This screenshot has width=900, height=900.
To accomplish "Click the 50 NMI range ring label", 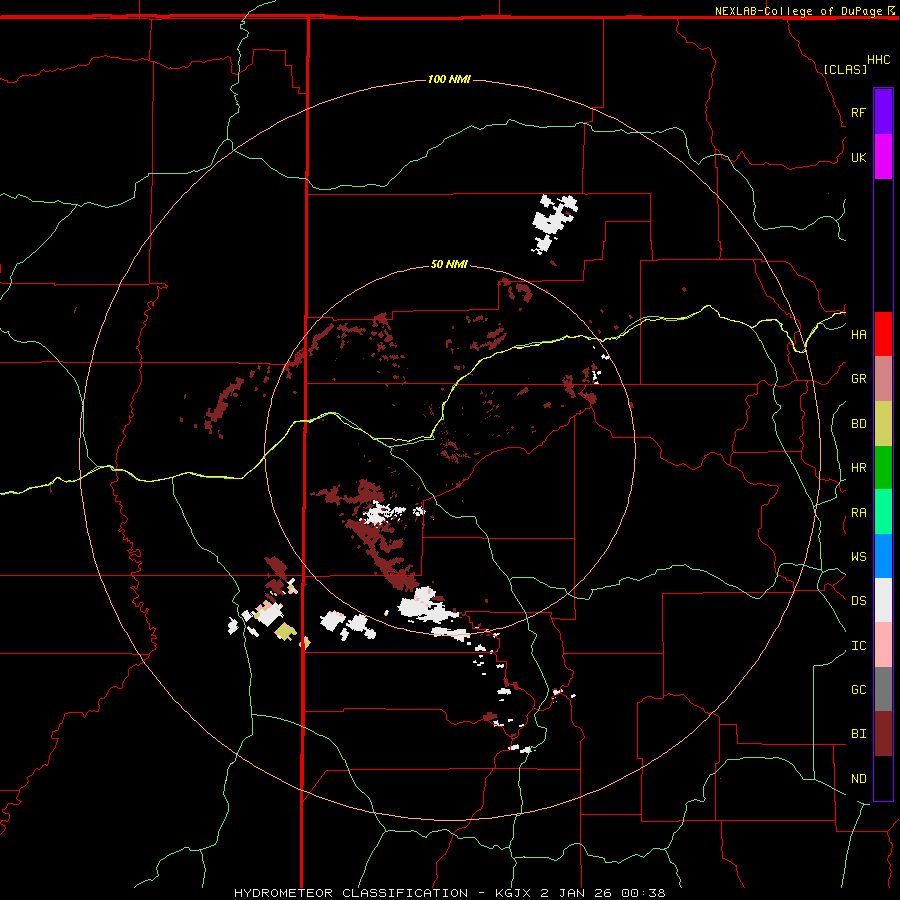I will pos(449,264).
